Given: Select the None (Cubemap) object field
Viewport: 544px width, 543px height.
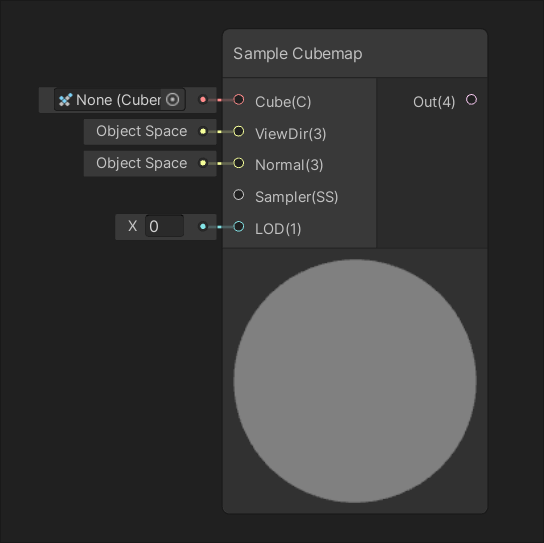Looking at the screenshot, I should 120,100.
